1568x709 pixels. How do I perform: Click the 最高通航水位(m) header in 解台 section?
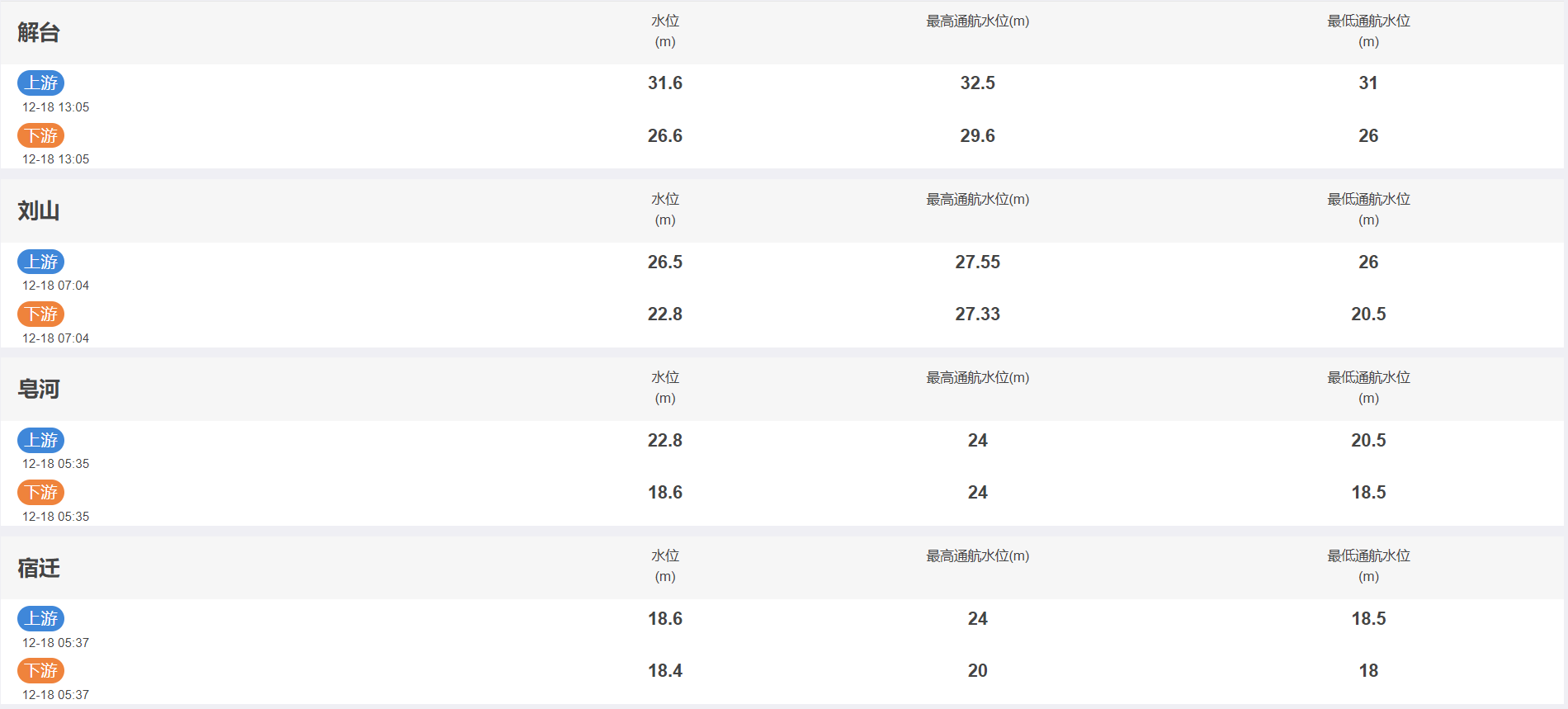[x=977, y=21]
